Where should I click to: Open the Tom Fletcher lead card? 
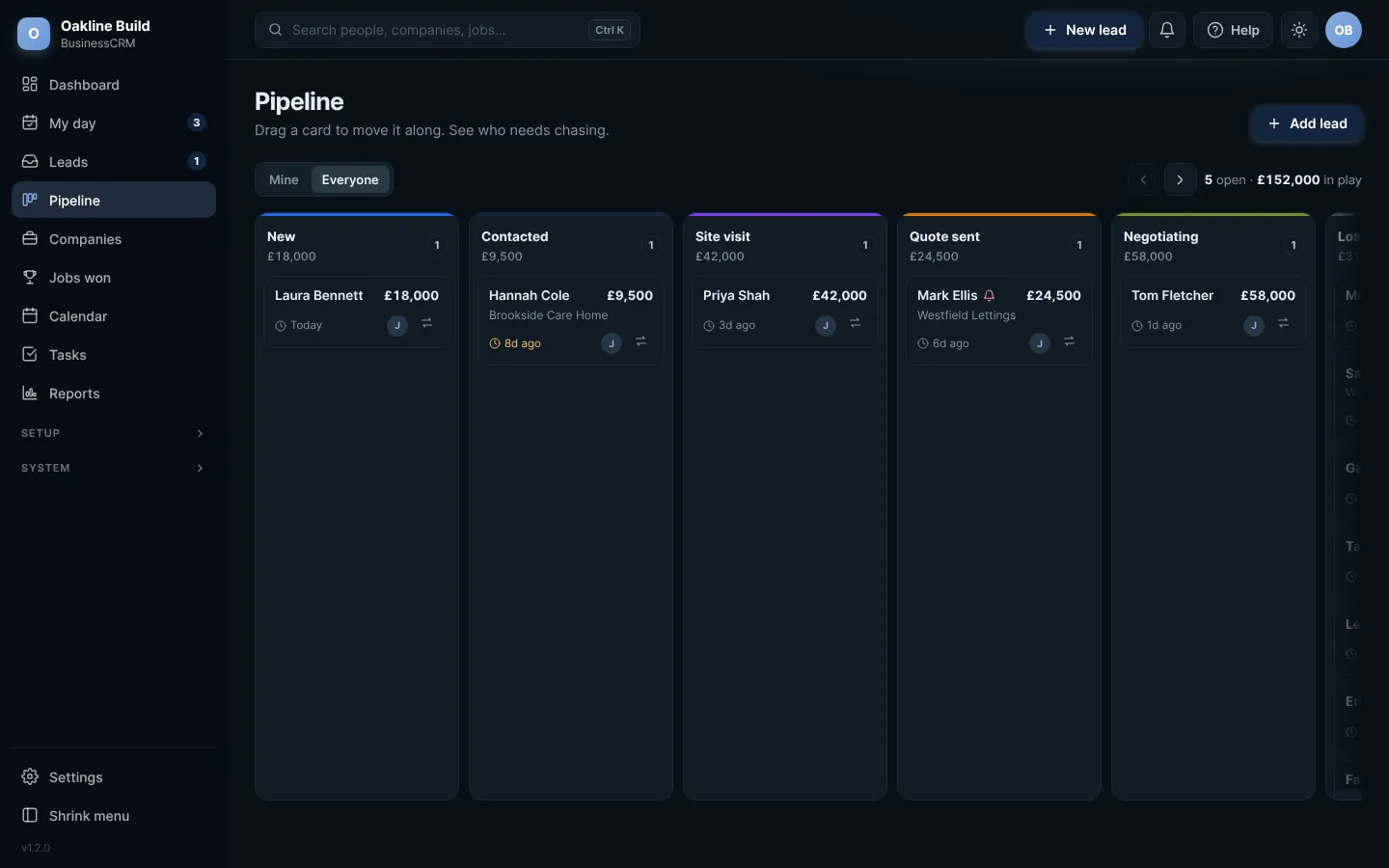coord(1213,312)
